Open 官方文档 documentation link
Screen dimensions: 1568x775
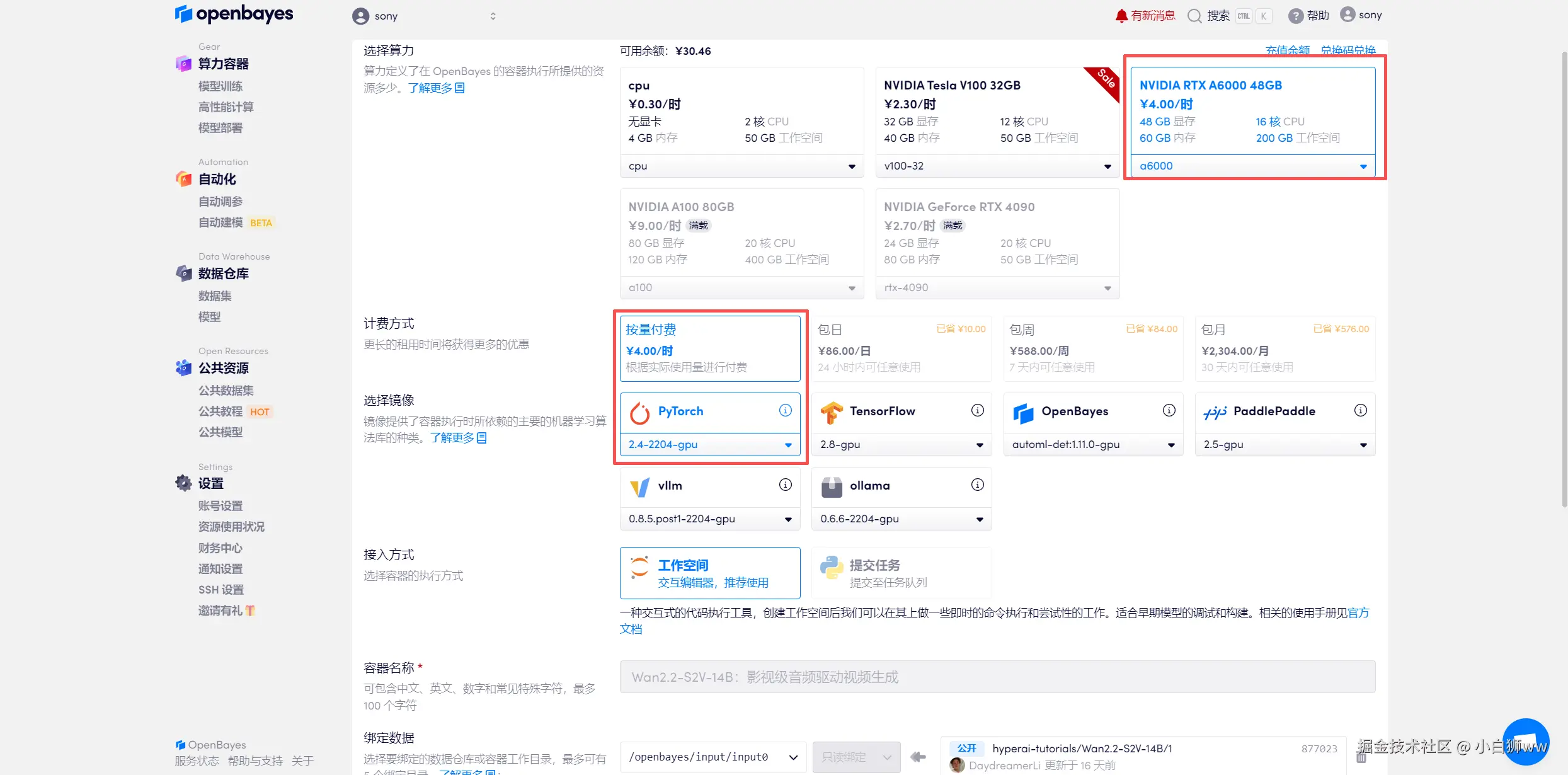pos(1358,613)
